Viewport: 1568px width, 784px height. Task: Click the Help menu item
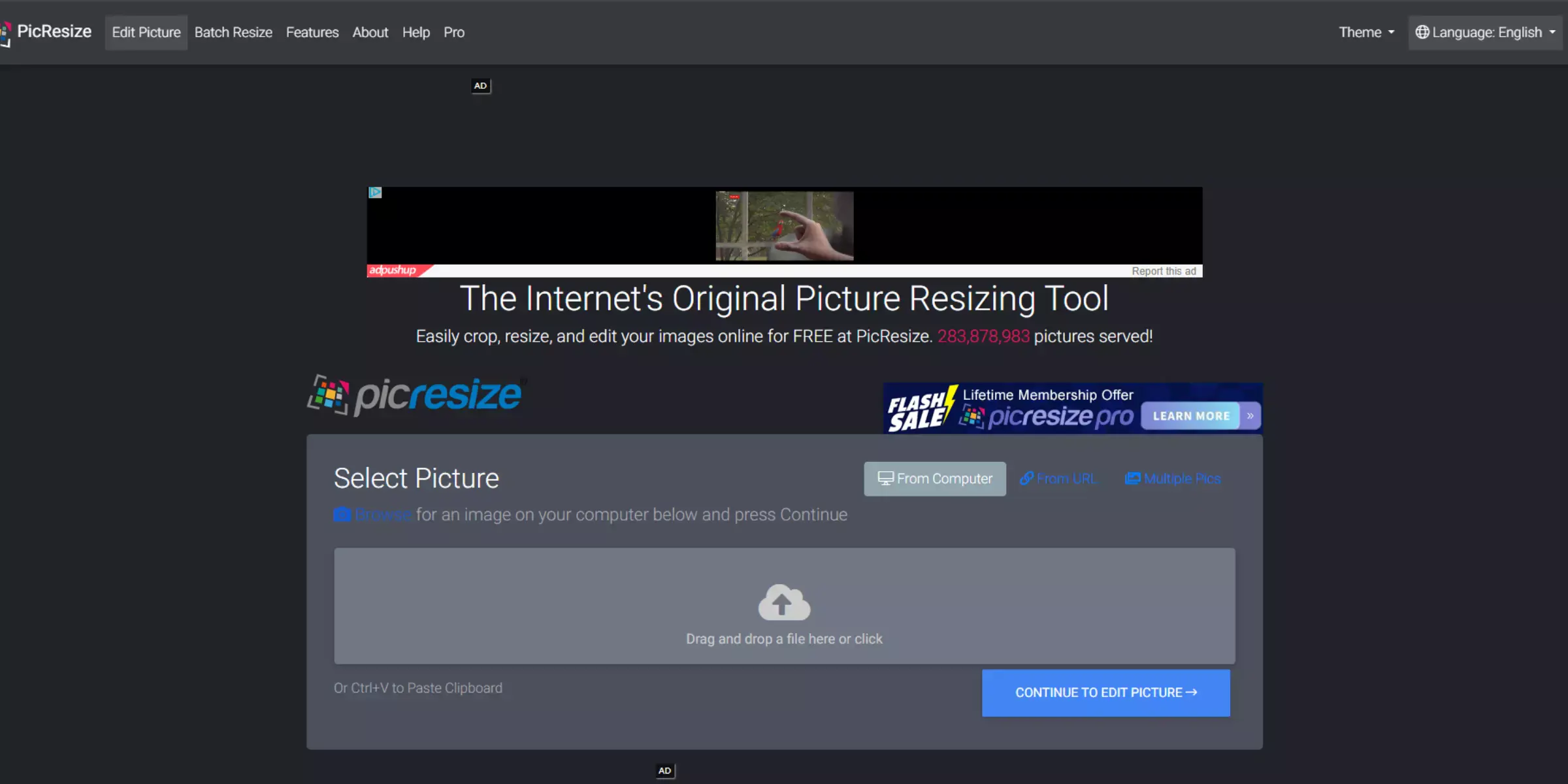pyautogui.click(x=416, y=32)
